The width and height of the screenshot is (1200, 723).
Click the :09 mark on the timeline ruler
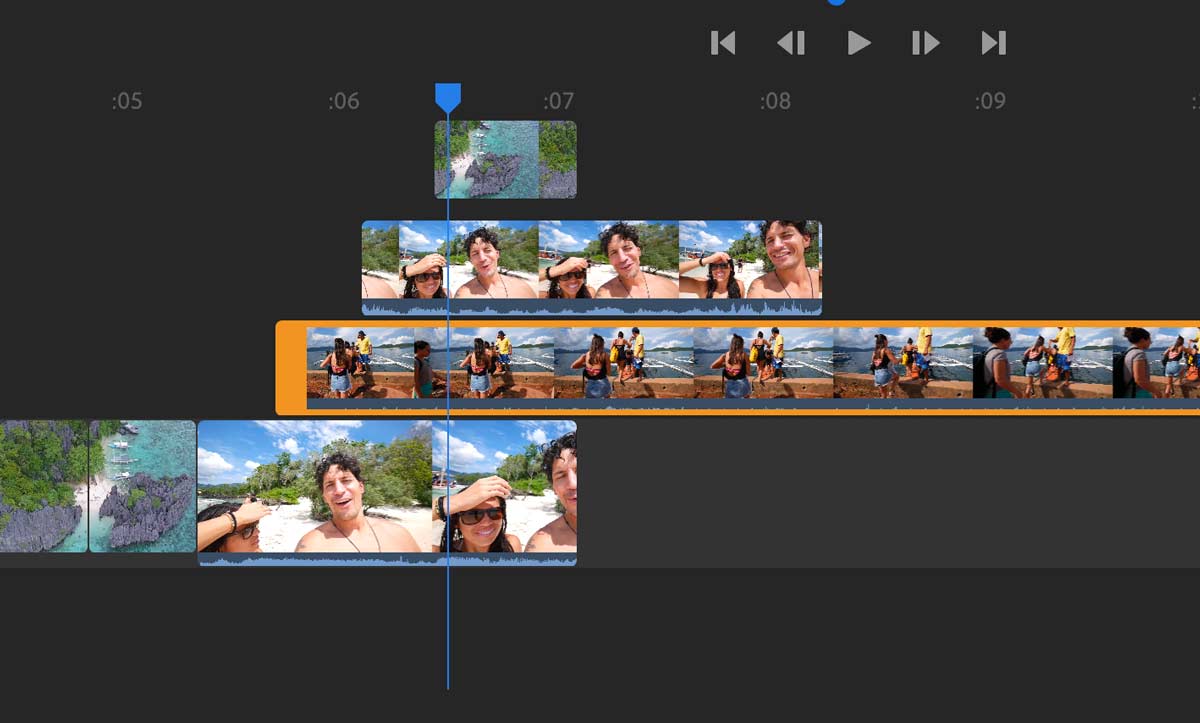pyautogui.click(x=990, y=101)
